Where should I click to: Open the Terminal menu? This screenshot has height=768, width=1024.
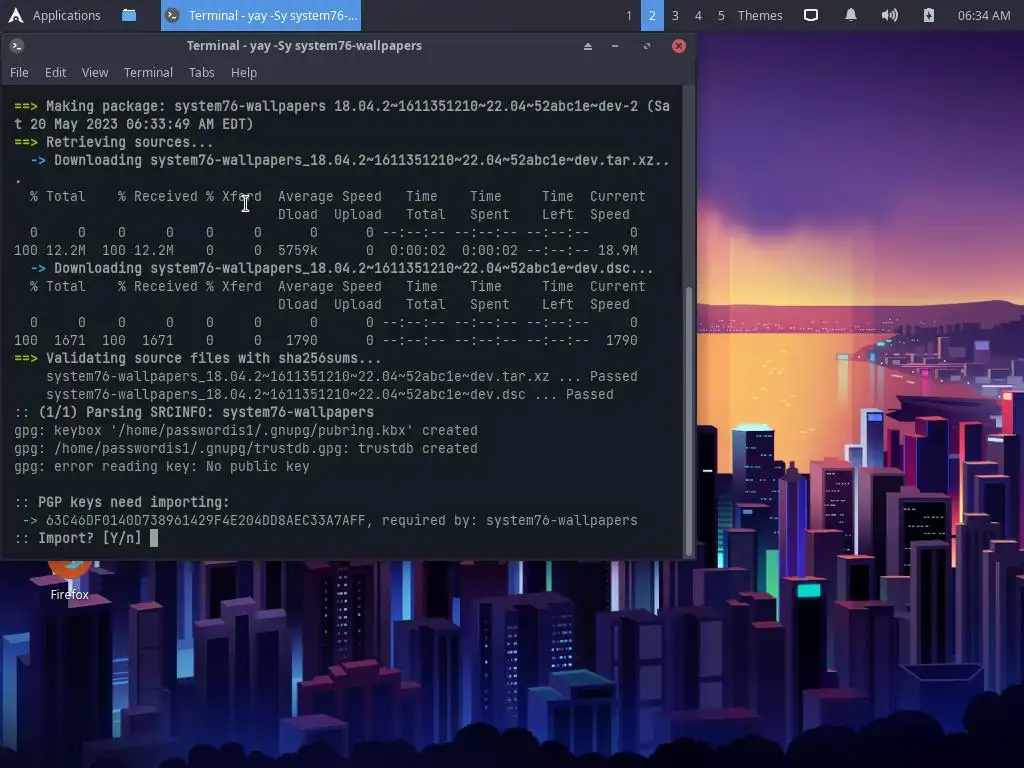(x=148, y=72)
